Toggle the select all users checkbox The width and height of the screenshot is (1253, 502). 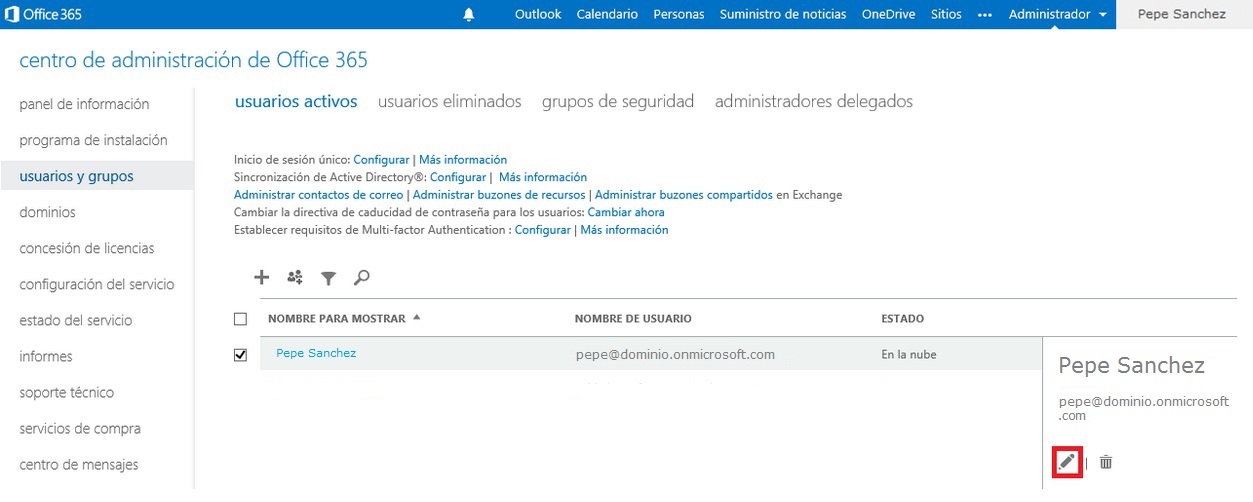[x=240, y=319]
